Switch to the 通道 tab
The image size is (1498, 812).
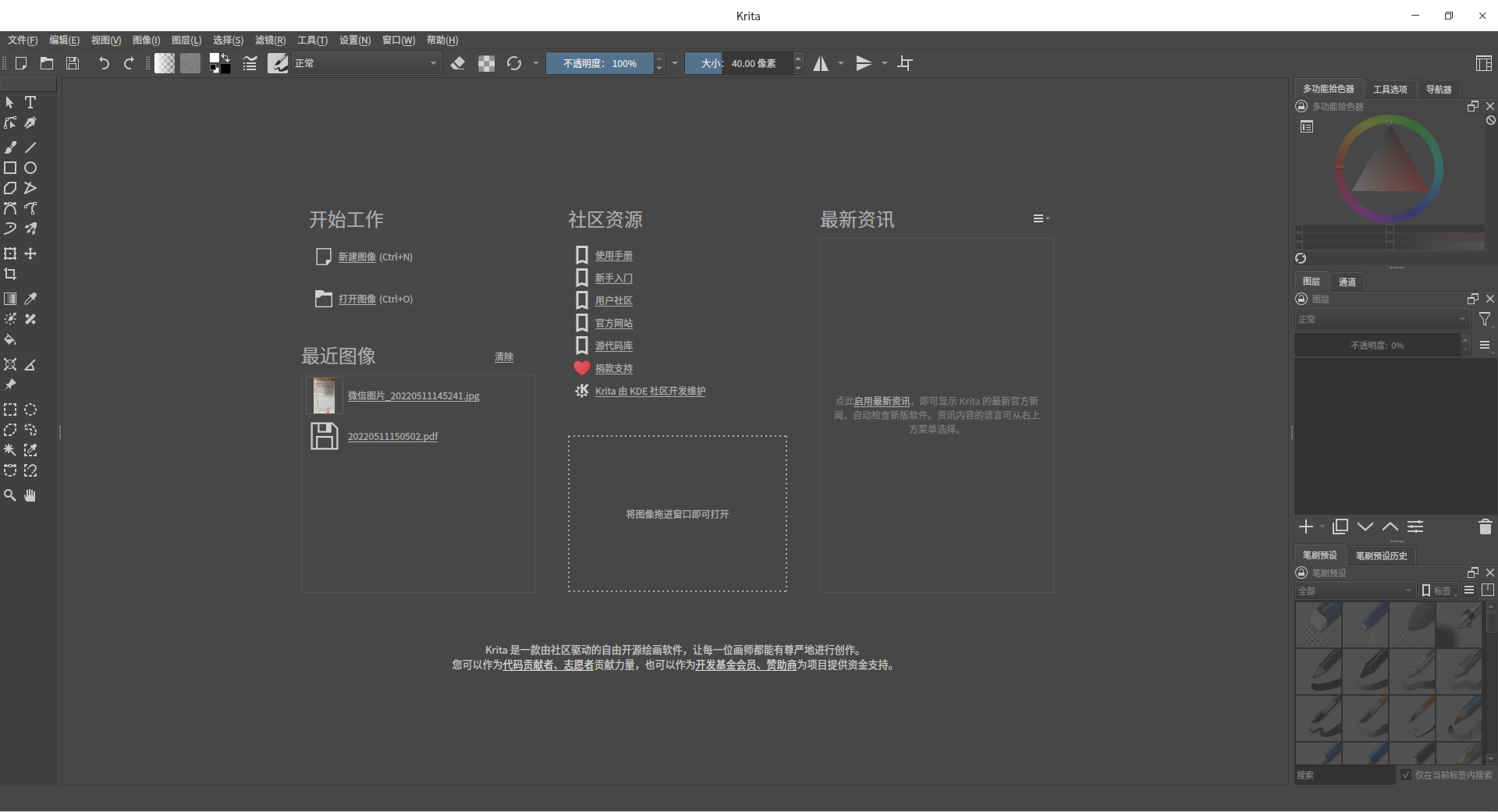pos(1348,281)
